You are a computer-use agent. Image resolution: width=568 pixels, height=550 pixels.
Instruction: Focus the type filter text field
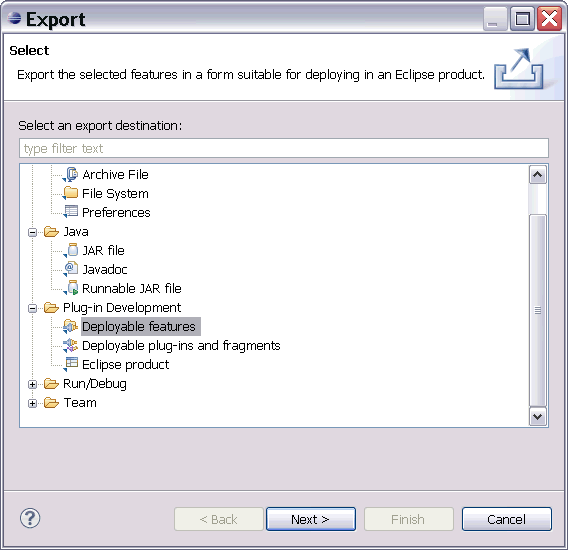coord(284,148)
